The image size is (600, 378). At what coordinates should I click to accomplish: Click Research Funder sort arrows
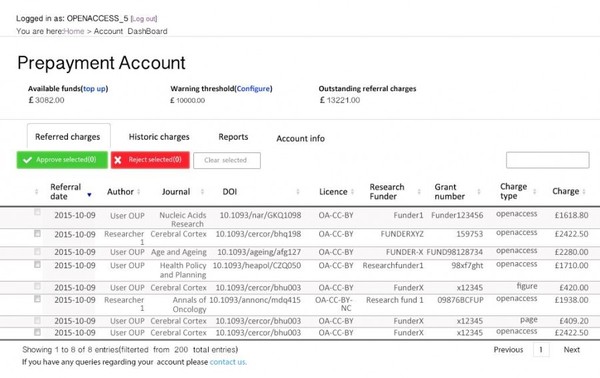(419, 192)
